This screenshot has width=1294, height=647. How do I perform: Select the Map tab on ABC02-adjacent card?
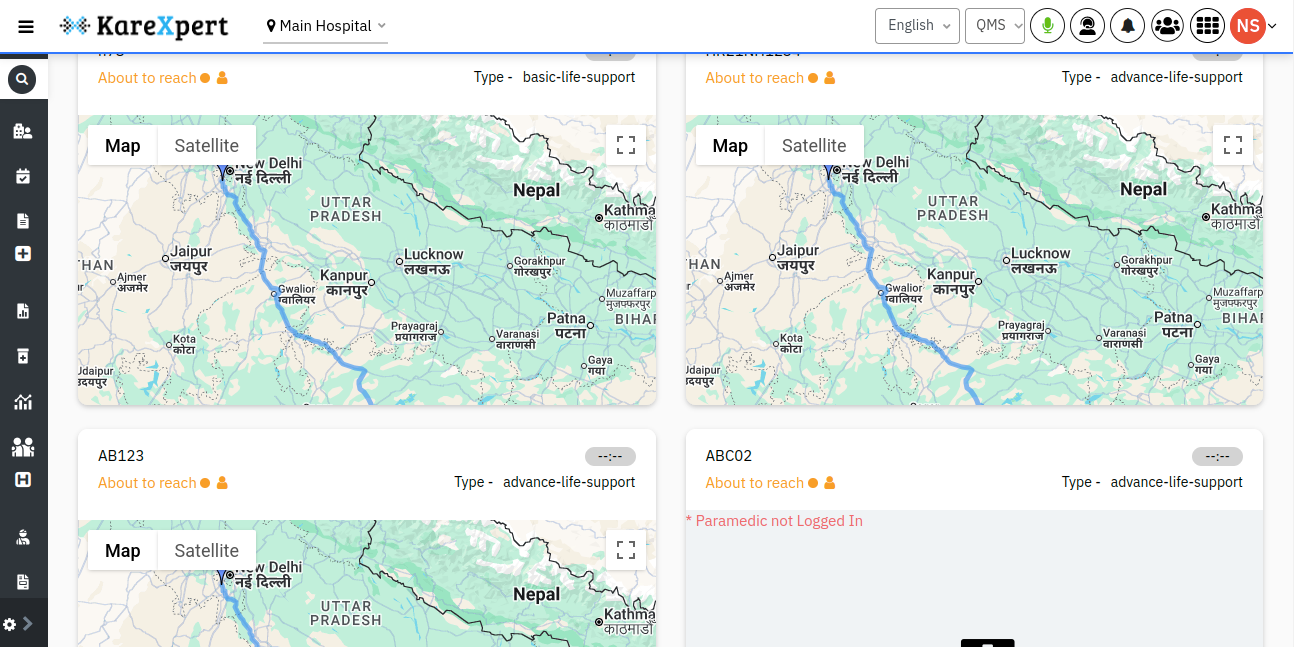pos(730,145)
